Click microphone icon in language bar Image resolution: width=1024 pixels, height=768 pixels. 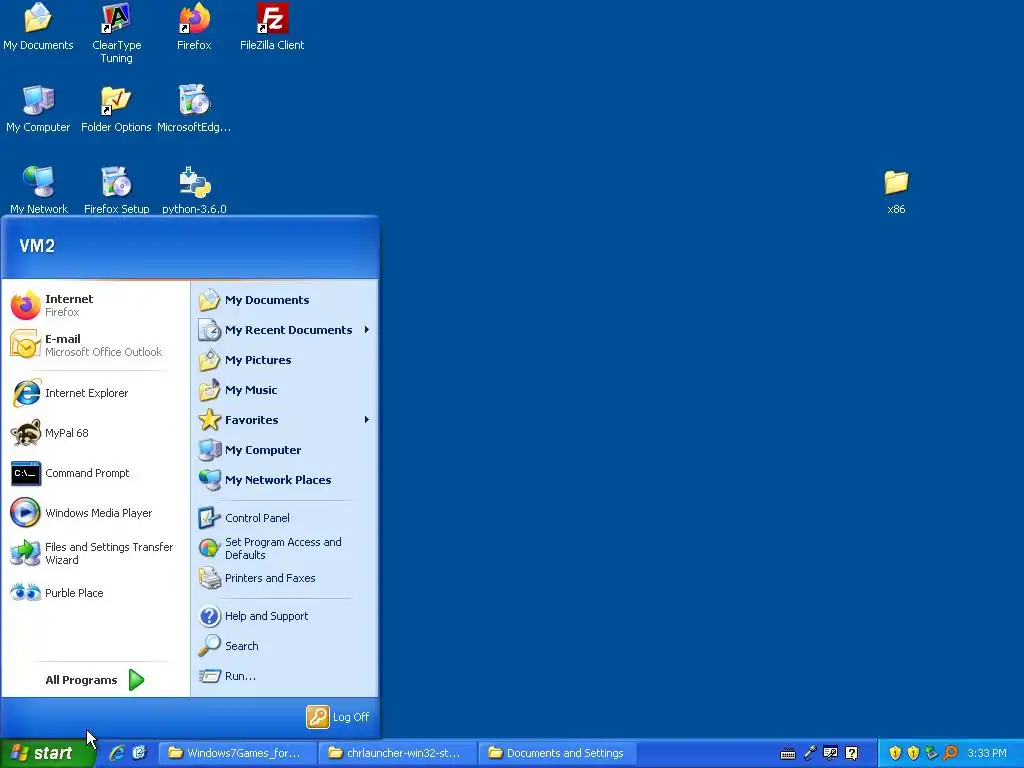pos(810,753)
